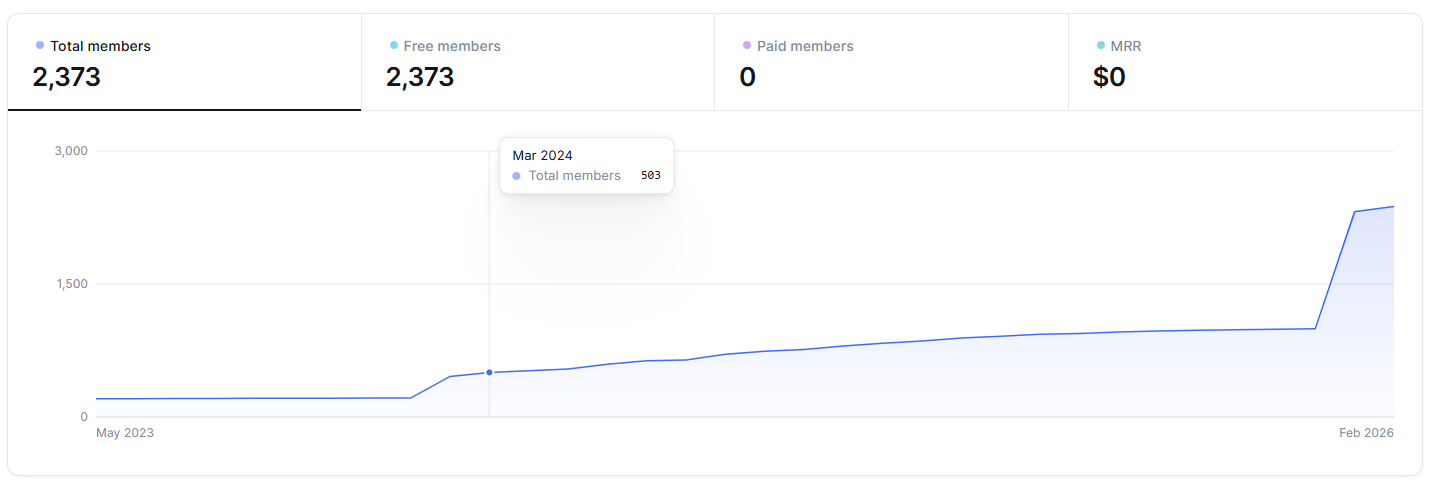Screen dimensions: 1431x491
Task: Click the purple dot beside Paid members
Action: 747,45
